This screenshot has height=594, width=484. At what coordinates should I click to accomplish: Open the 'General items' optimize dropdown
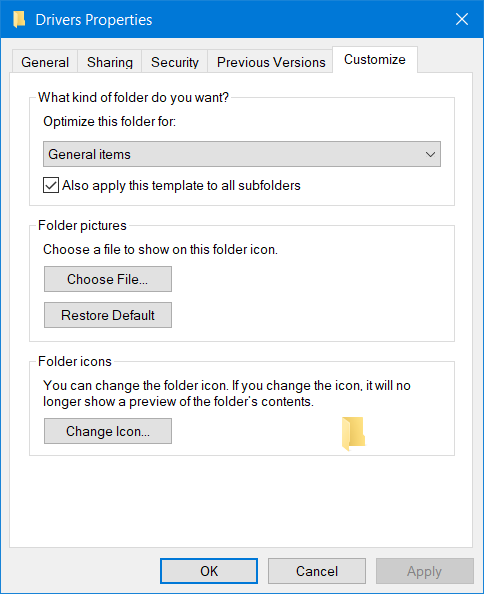point(242,154)
